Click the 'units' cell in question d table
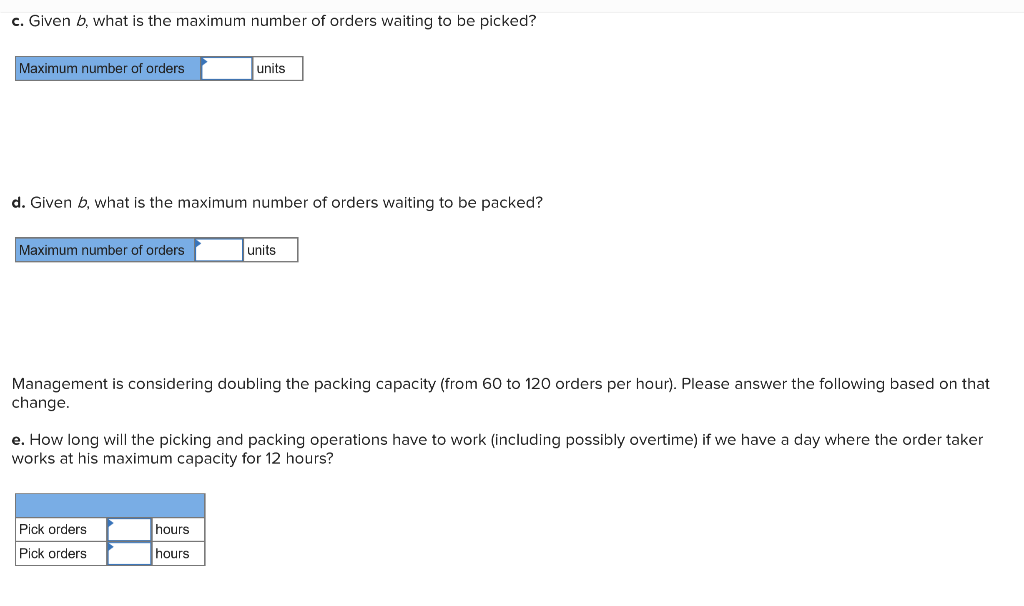The image size is (1024, 606). tap(269, 250)
